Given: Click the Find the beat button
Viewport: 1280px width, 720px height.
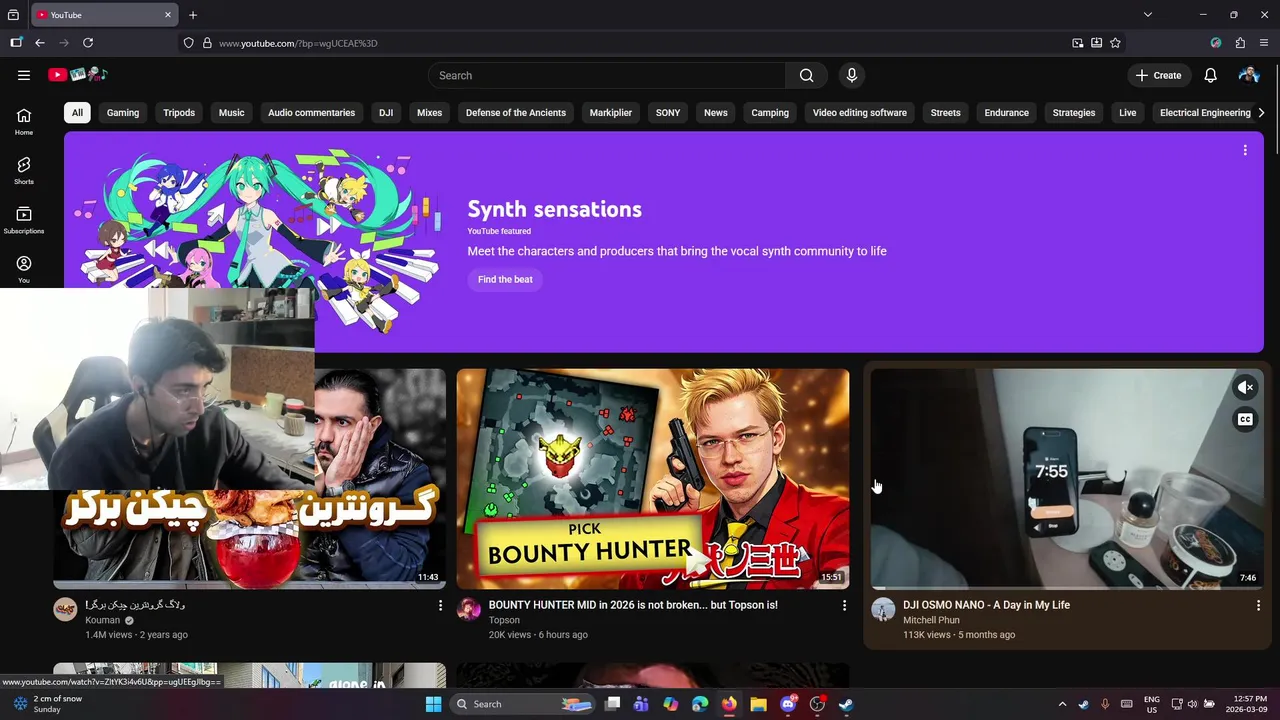Looking at the screenshot, I should tap(505, 280).
